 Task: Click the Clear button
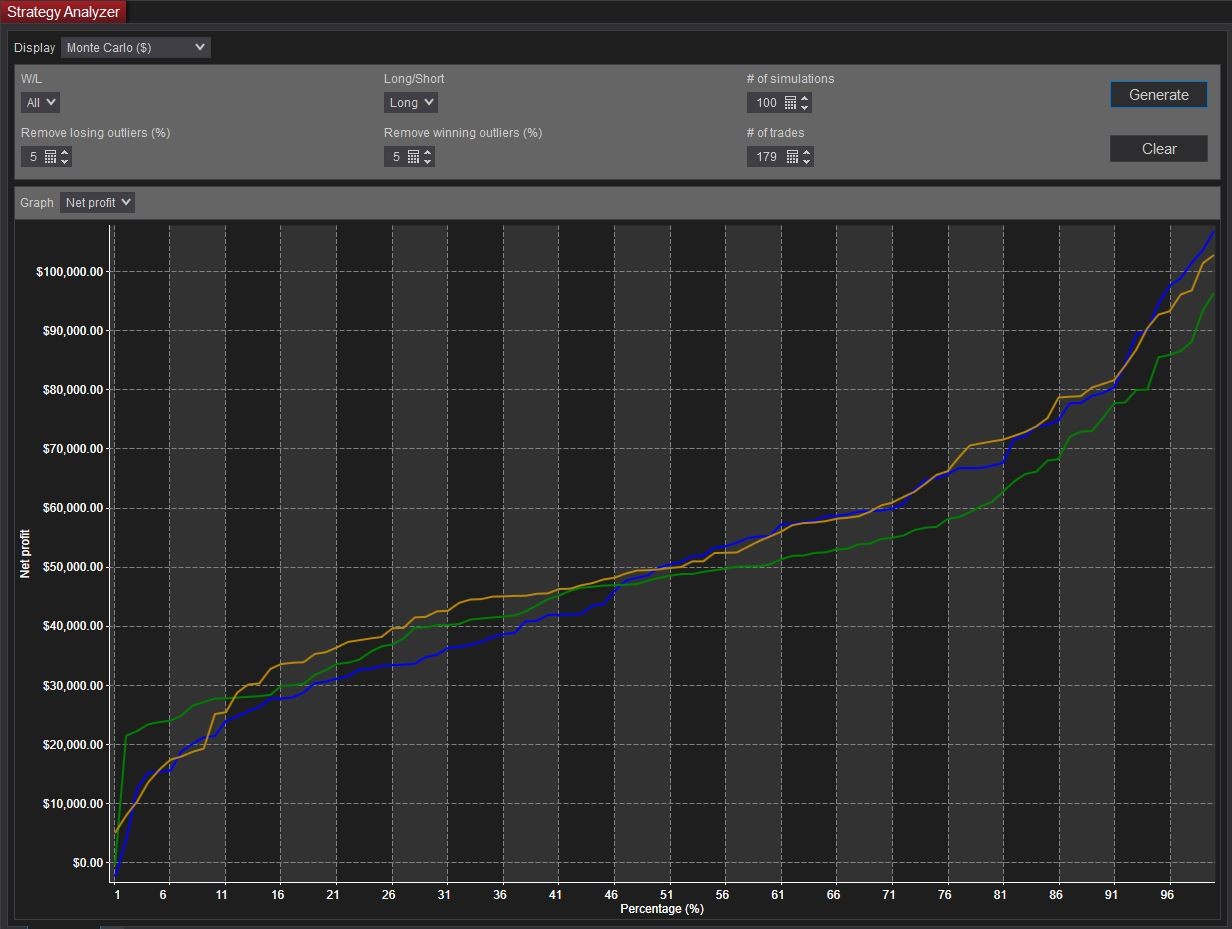pos(1159,148)
